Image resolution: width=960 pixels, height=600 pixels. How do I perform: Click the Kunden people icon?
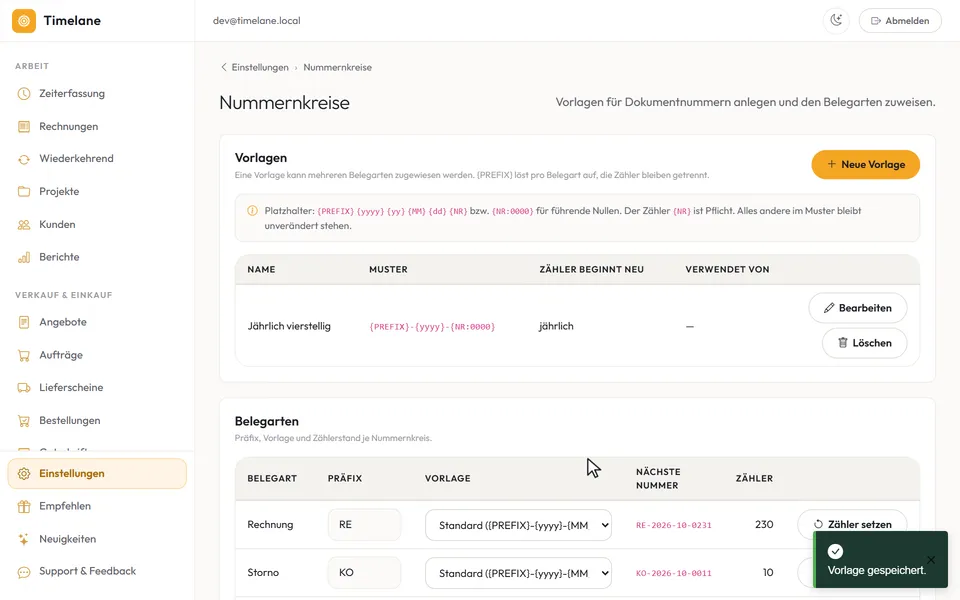(x=24, y=225)
